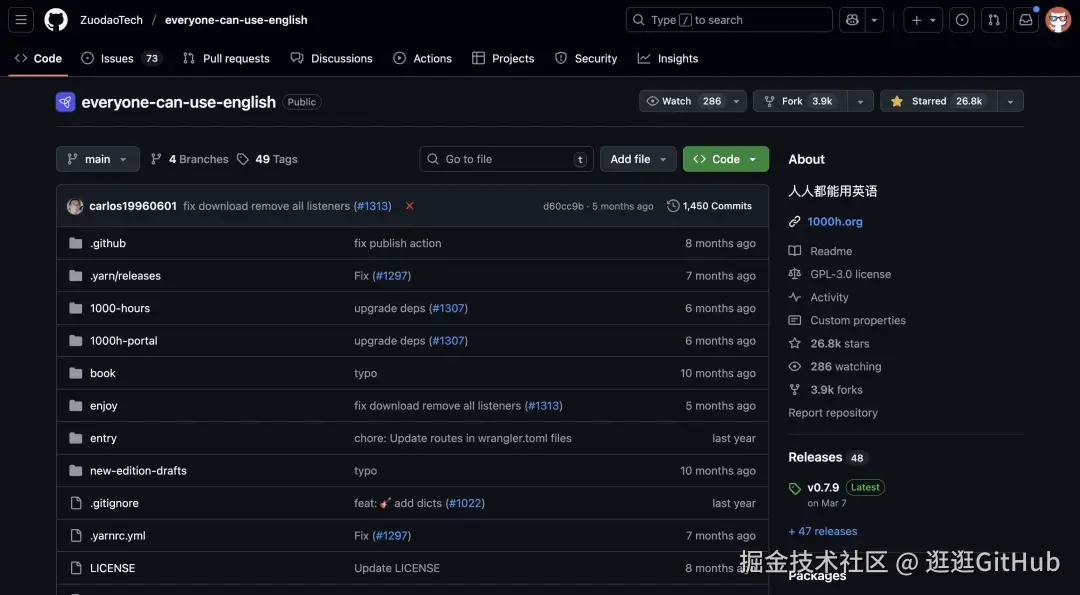Open the Custom properties link

[x=858, y=320]
